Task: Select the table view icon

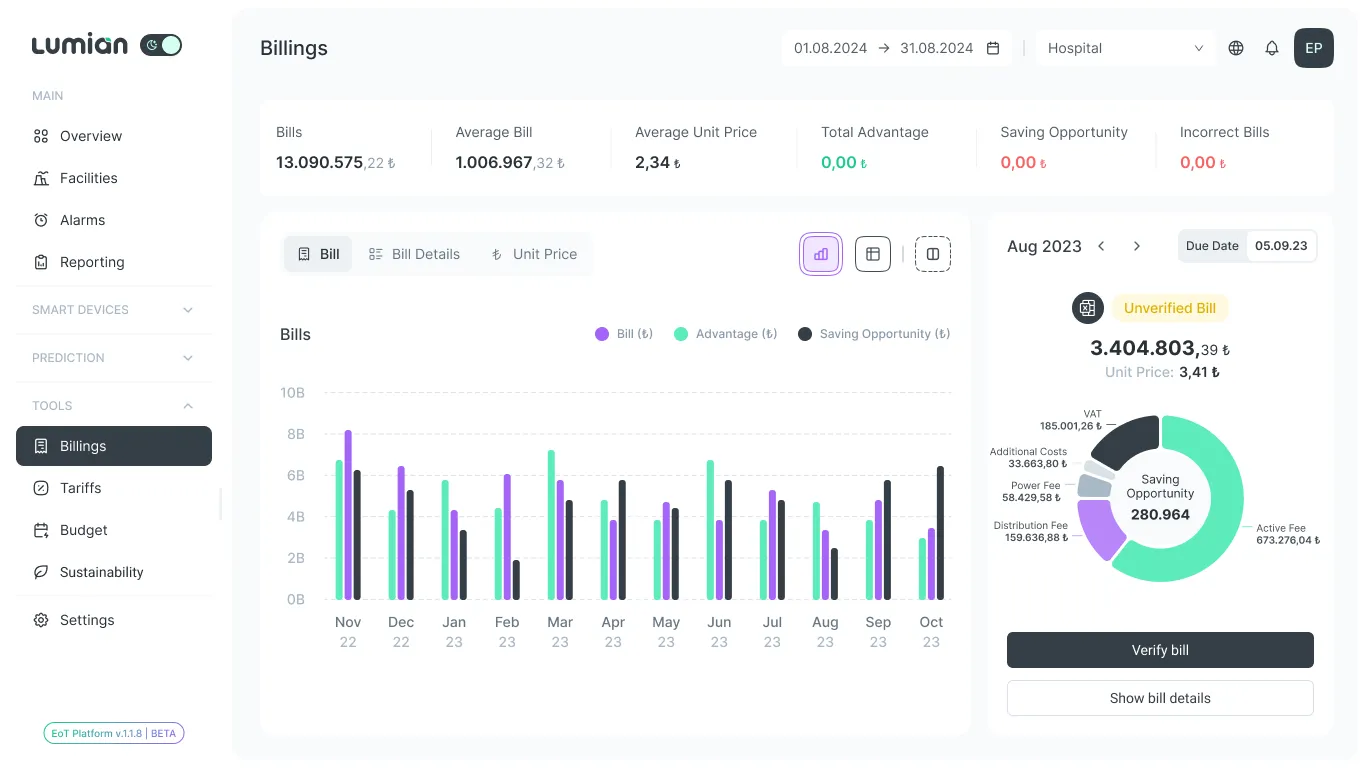Action: click(873, 254)
